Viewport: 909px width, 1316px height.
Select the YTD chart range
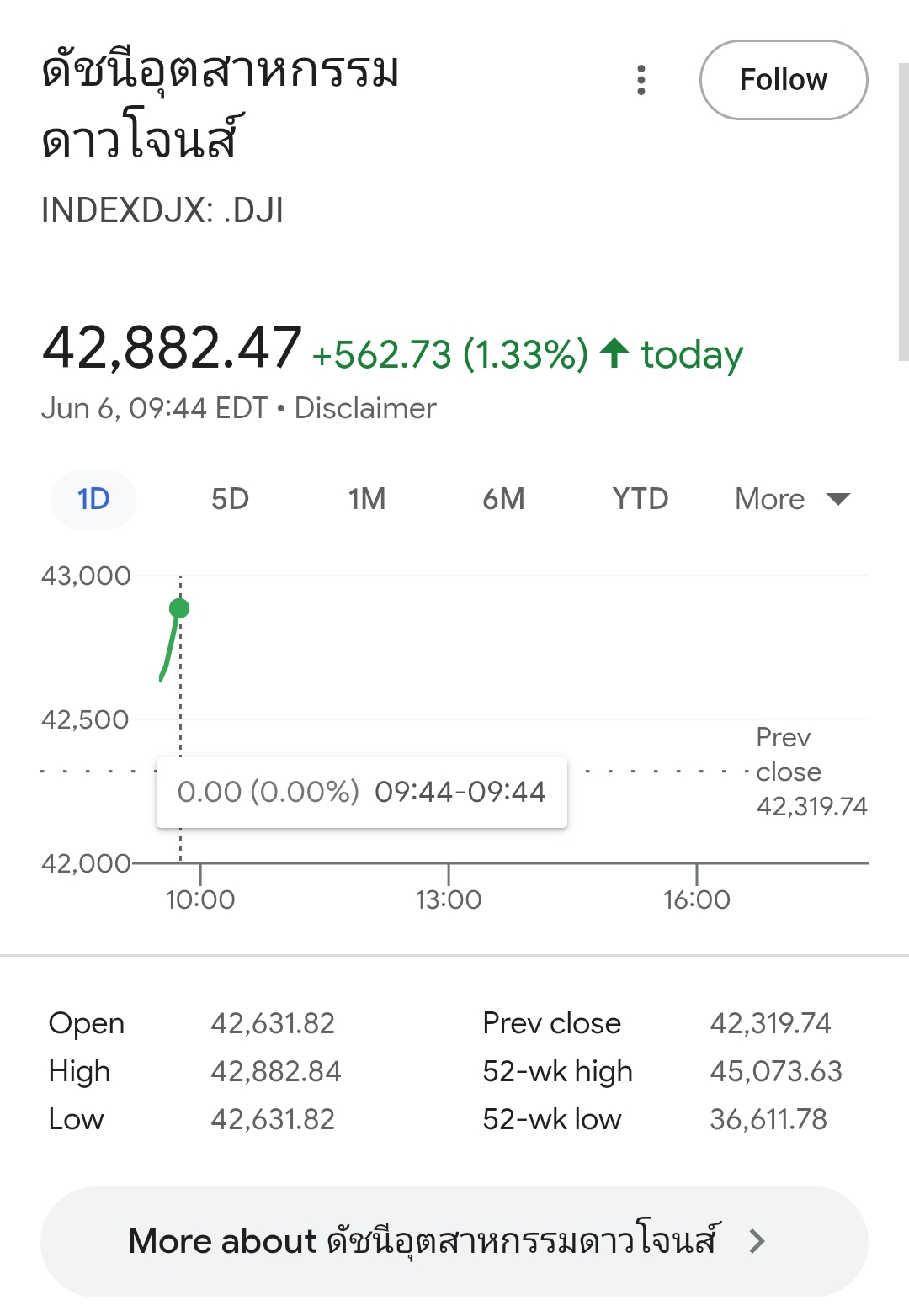[x=641, y=499]
